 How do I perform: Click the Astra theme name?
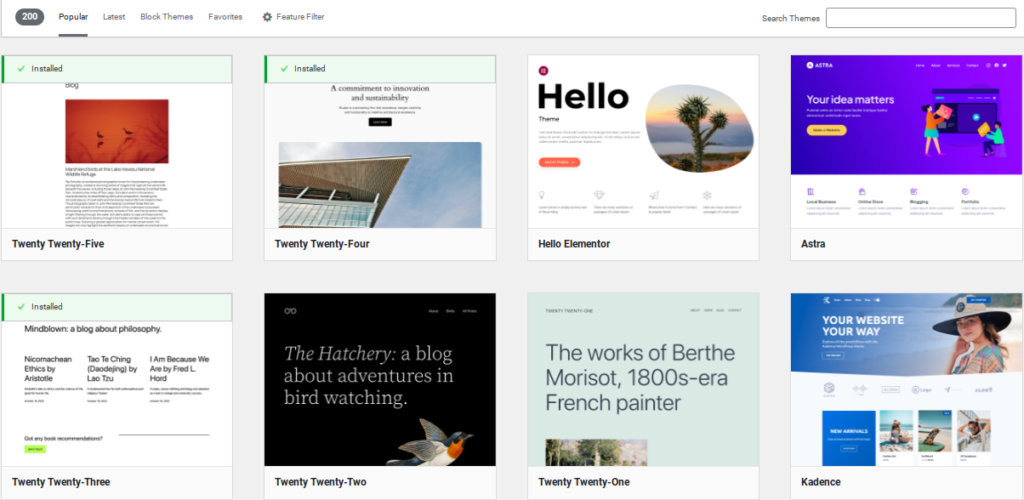click(813, 244)
